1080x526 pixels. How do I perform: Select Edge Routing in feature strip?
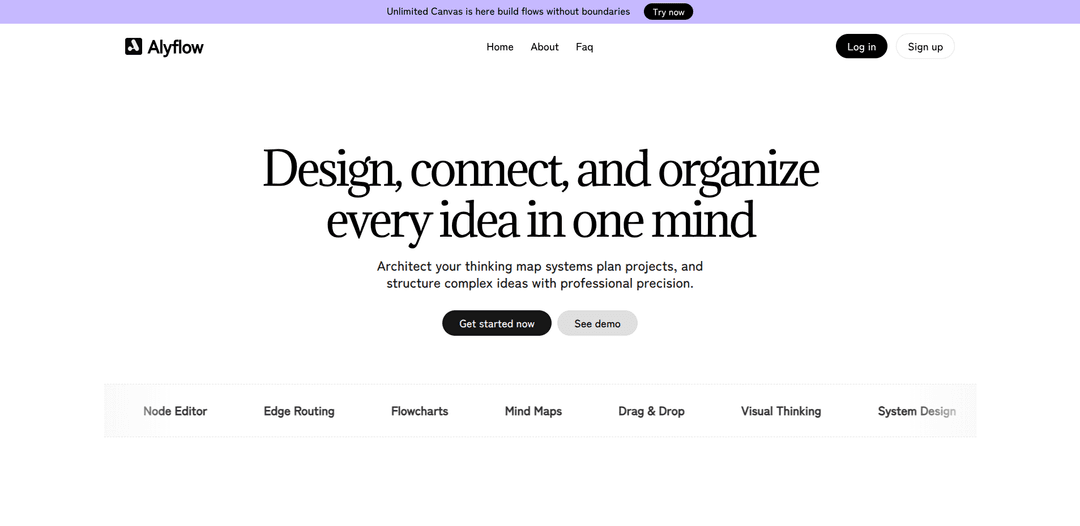coord(299,411)
